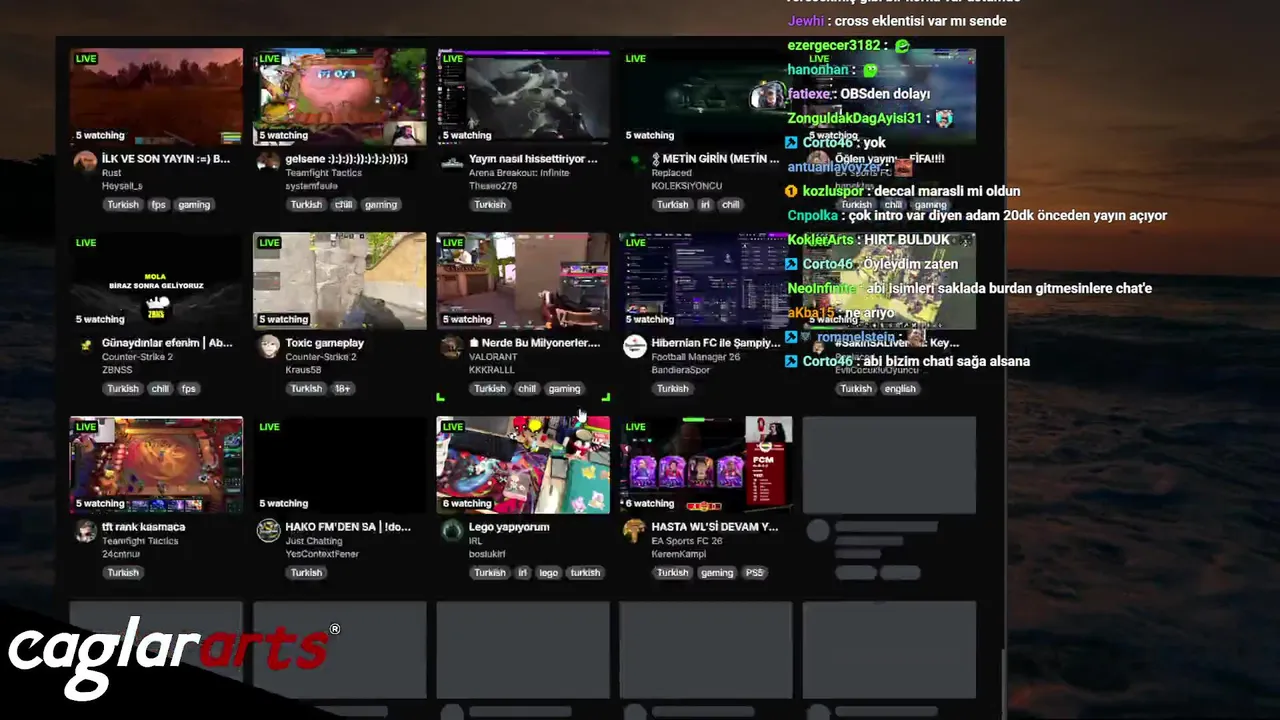Open the Arena Breakout: Infinite stream thumbnail
1280x720 pixels.
[523, 97]
